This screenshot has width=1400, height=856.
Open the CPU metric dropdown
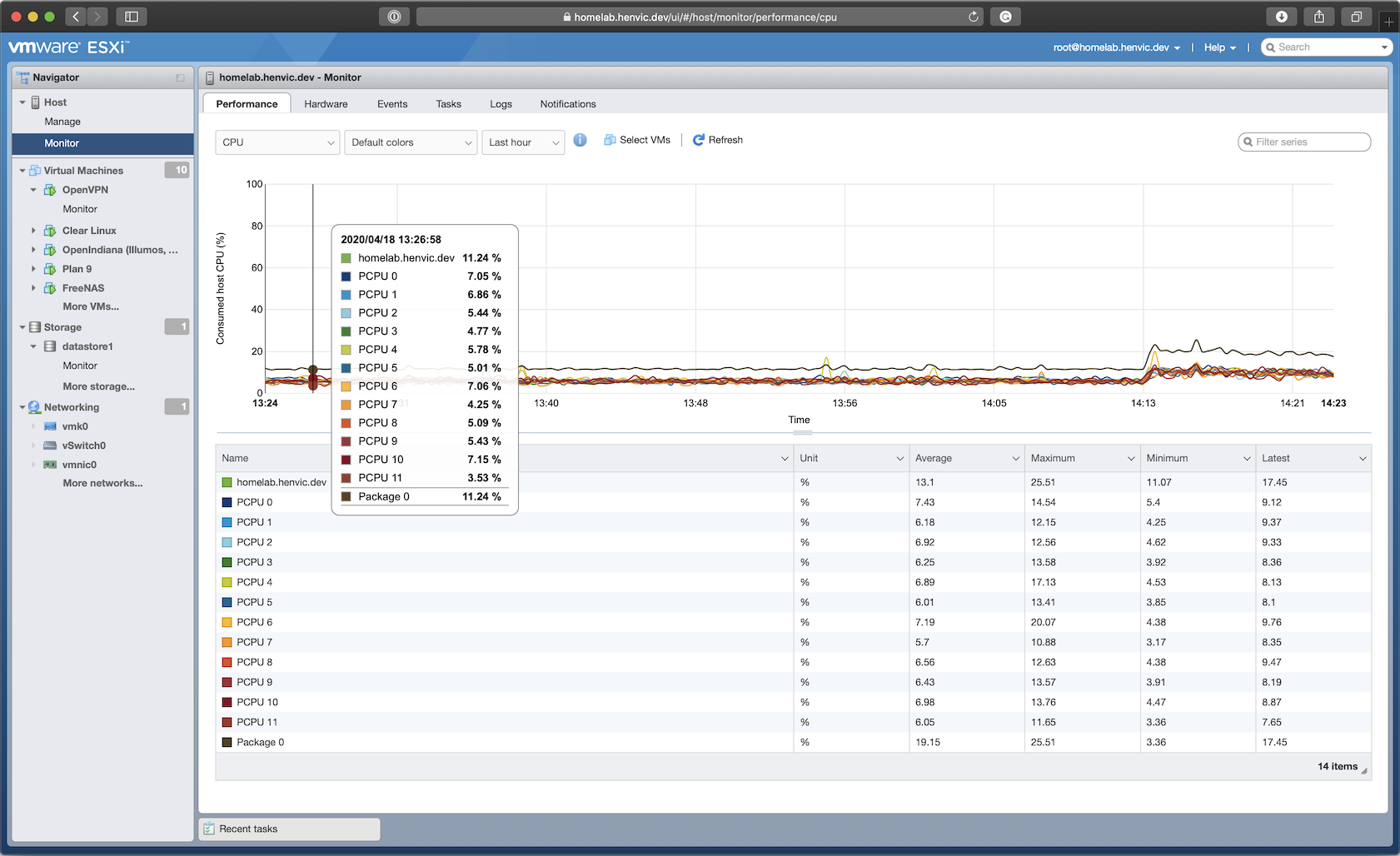(x=277, y=142)
